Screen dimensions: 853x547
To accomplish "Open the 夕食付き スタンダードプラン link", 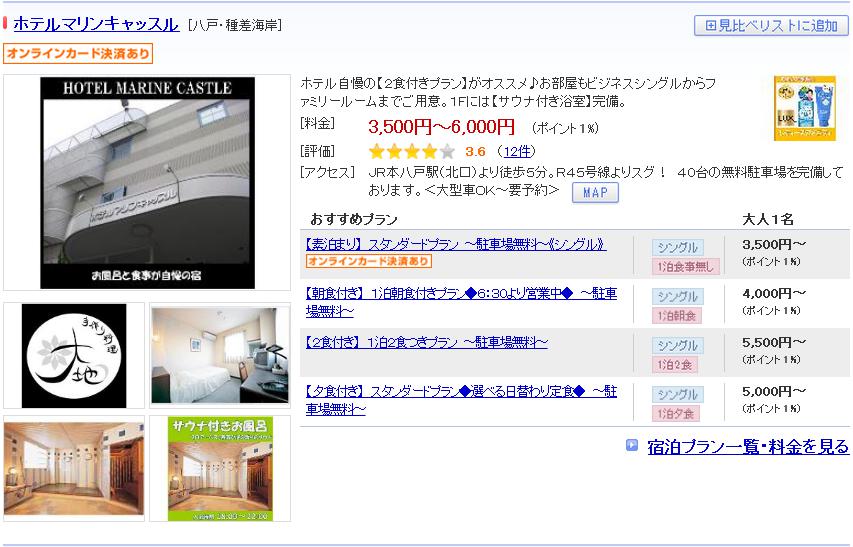I will coord(461,400).
